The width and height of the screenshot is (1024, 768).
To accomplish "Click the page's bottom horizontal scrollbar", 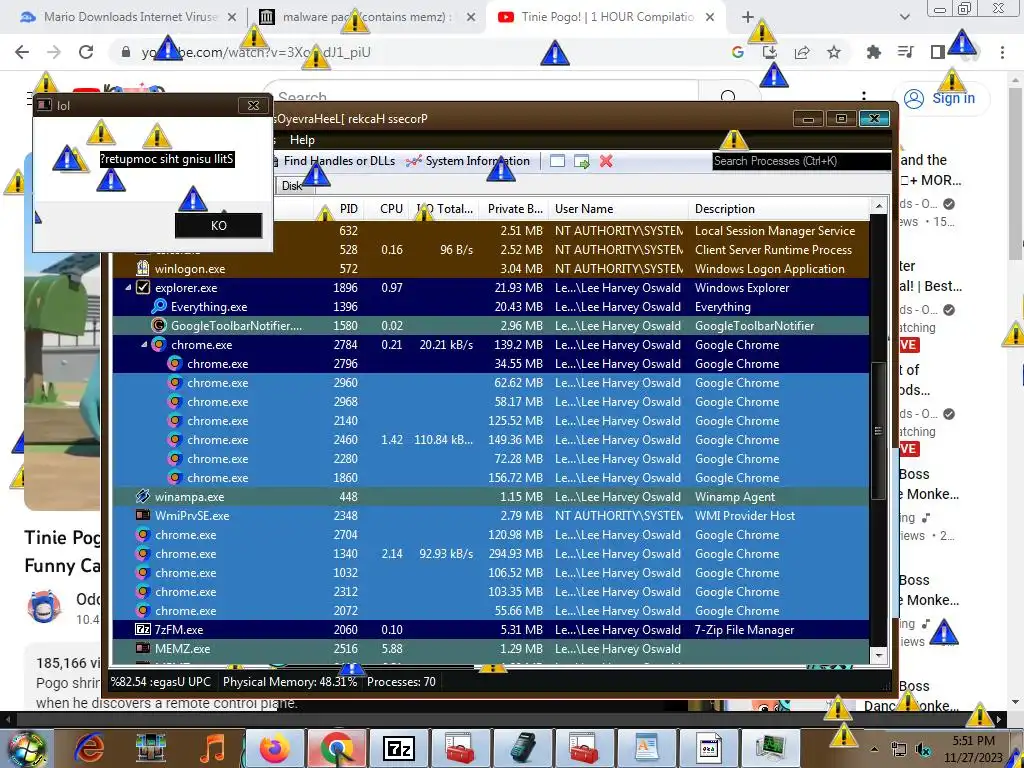I will 503,719.
